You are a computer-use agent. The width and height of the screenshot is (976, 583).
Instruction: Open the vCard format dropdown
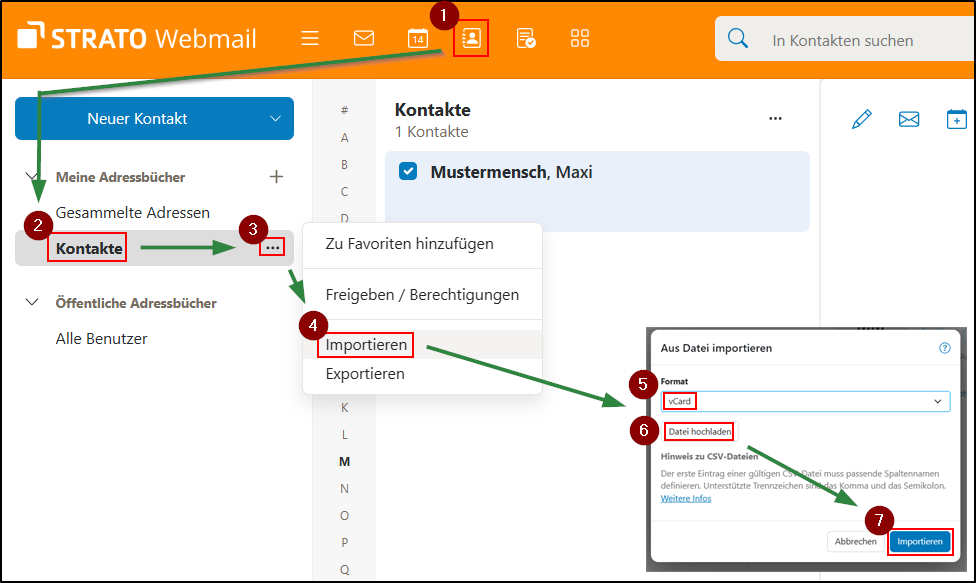pos(805,401)
